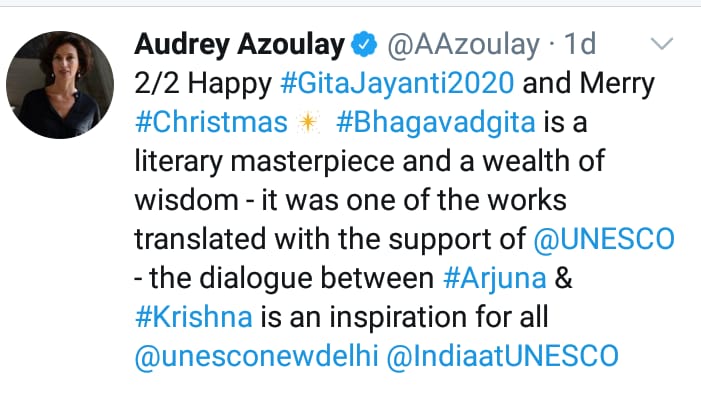View the #Krishna hashtag
This screenshot has height=395, width=701.
click(194, 317)
